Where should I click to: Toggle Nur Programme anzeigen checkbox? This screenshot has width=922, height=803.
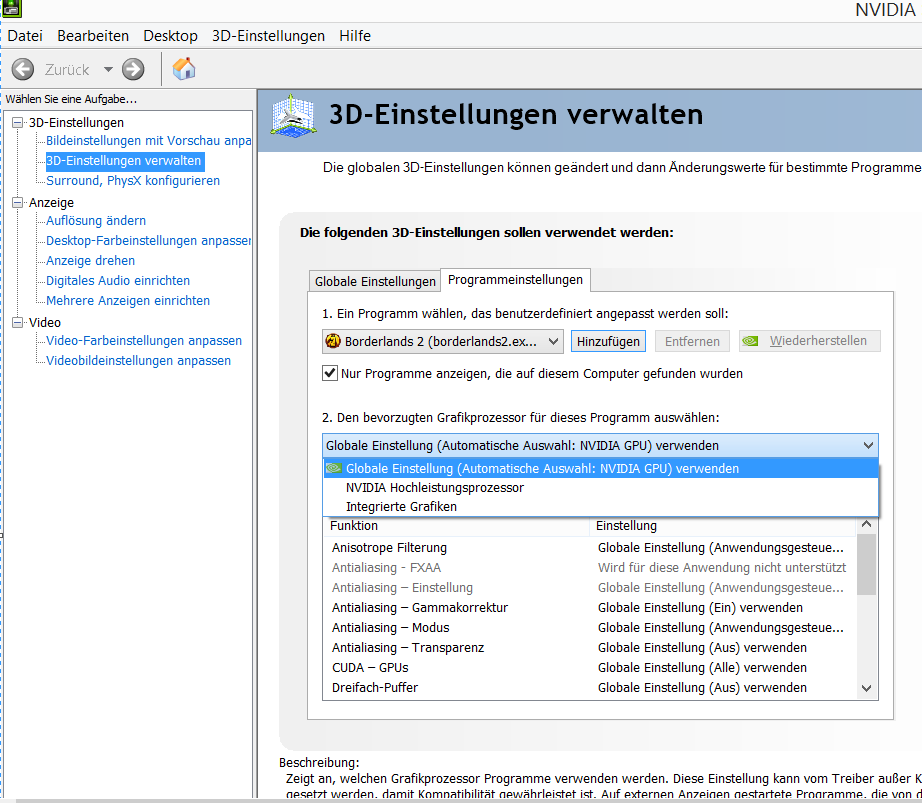tap(330, 373)
